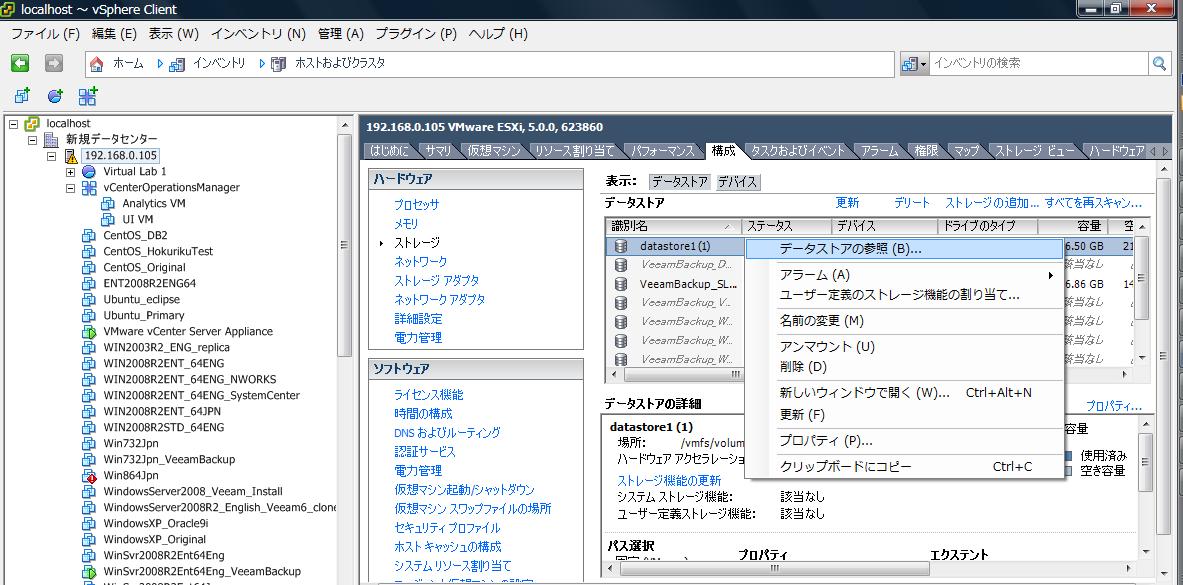The width and height of the screenshot is (1183, 585).
Task: Select the UI VM icon
Action: click(x=108, y=219)
